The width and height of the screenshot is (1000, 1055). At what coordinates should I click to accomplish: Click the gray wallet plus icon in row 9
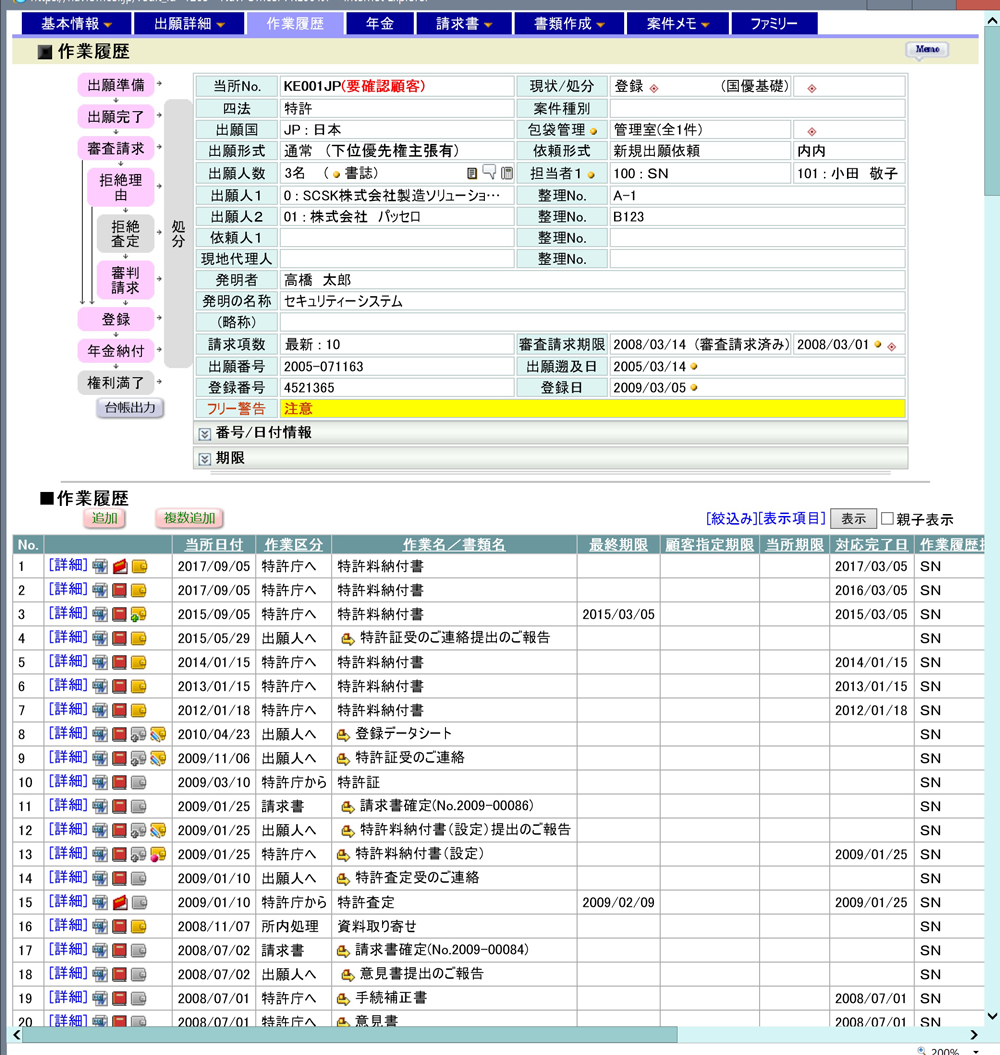(139, 758)
